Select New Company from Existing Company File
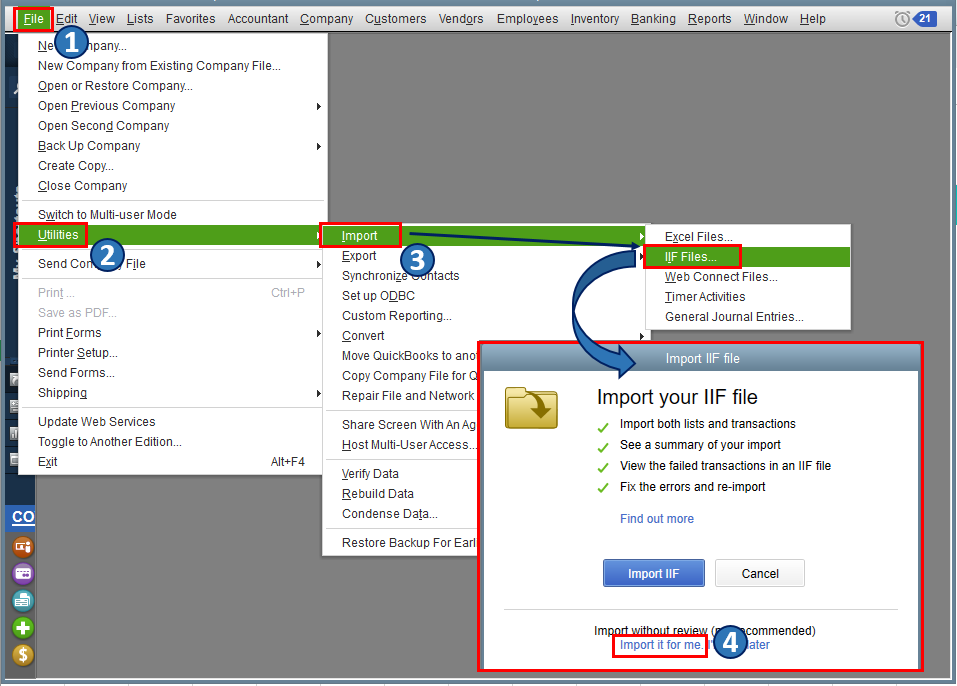This screenshot has width=957, height=686. (159, 66)
